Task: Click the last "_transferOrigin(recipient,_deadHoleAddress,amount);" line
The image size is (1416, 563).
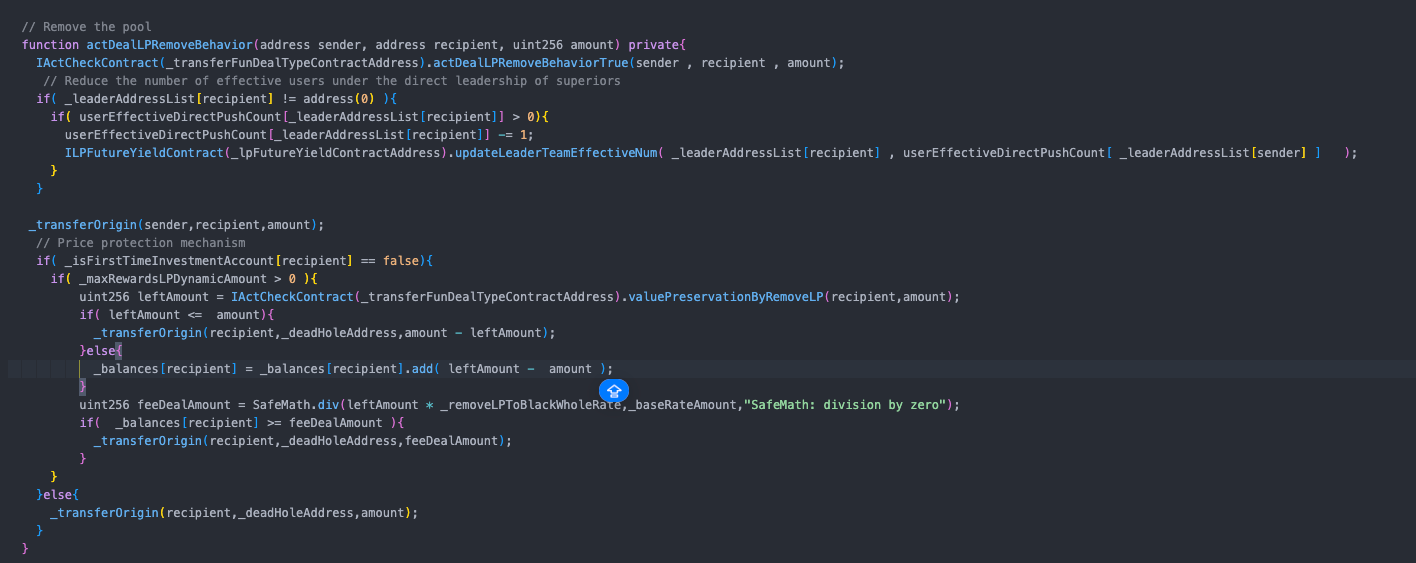Action: coord(234,513)
